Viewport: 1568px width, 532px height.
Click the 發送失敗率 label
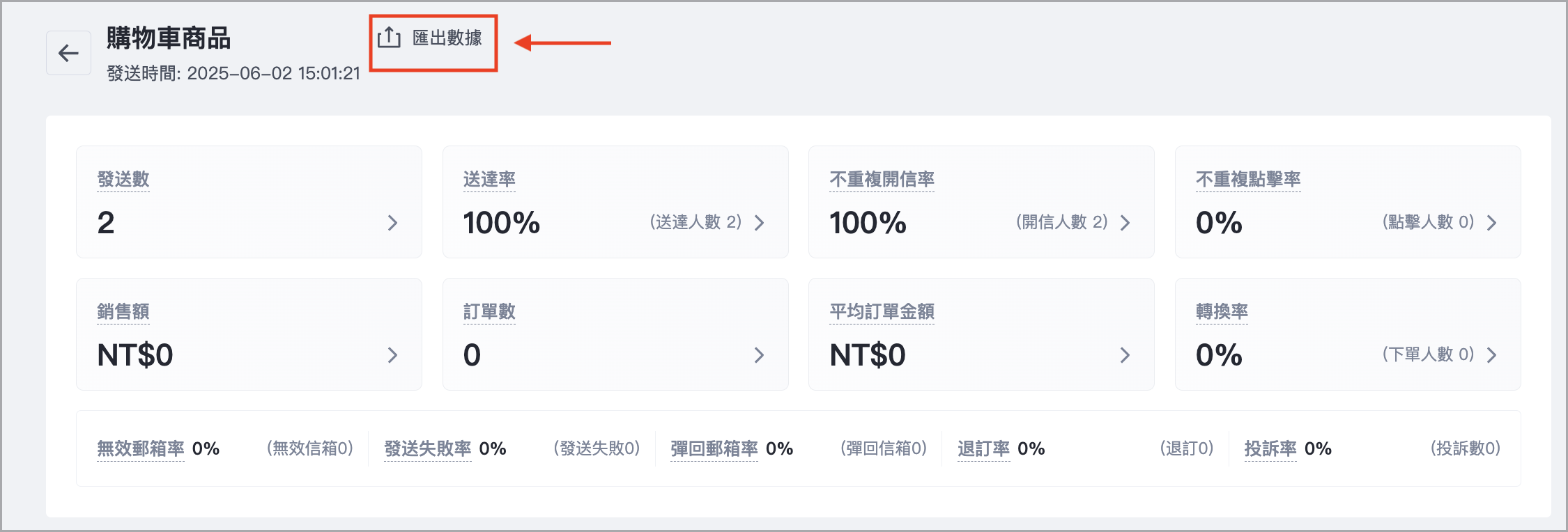click(x=428, y=448)
